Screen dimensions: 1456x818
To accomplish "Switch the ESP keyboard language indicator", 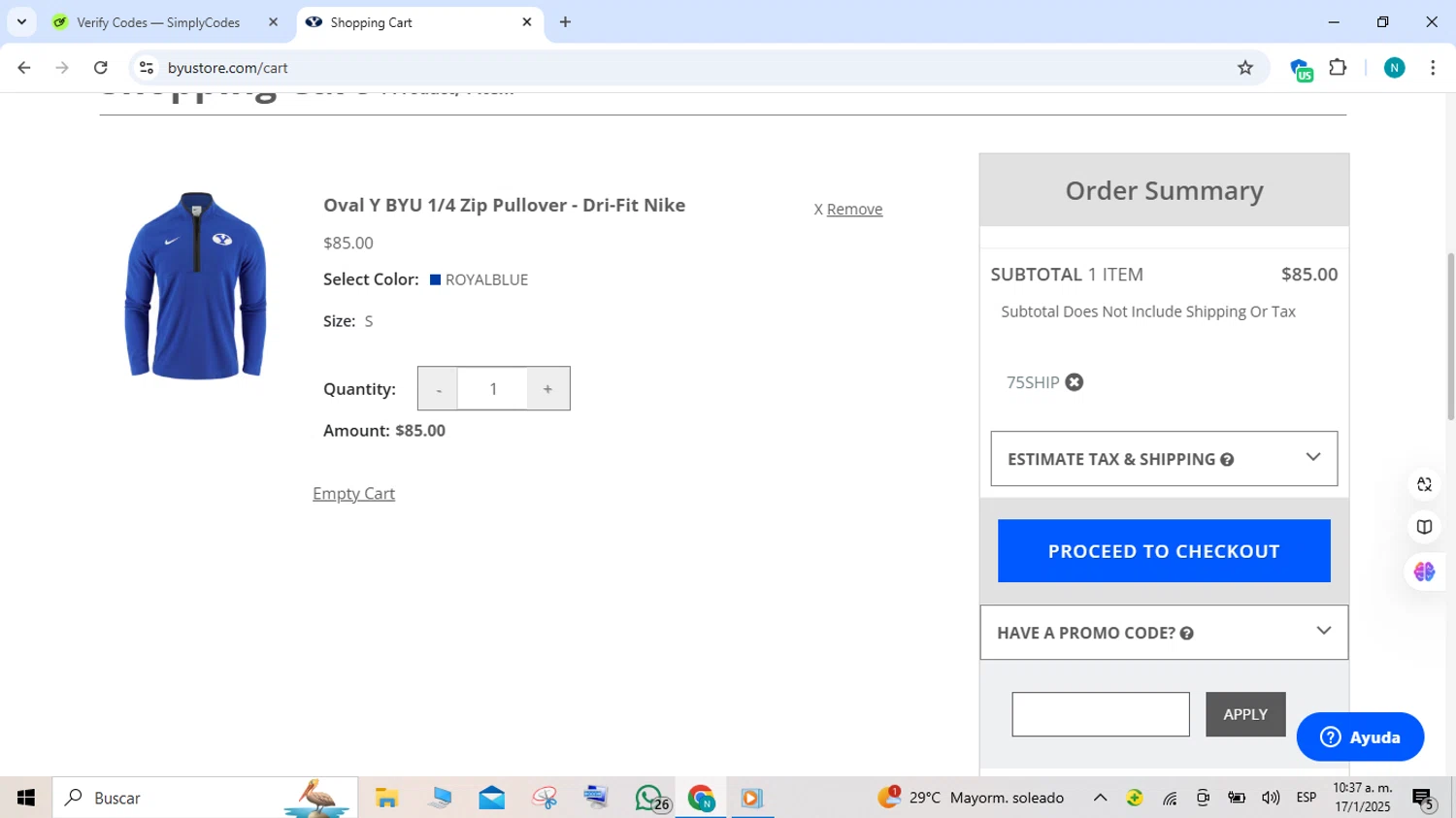I will click(1307, 798).
